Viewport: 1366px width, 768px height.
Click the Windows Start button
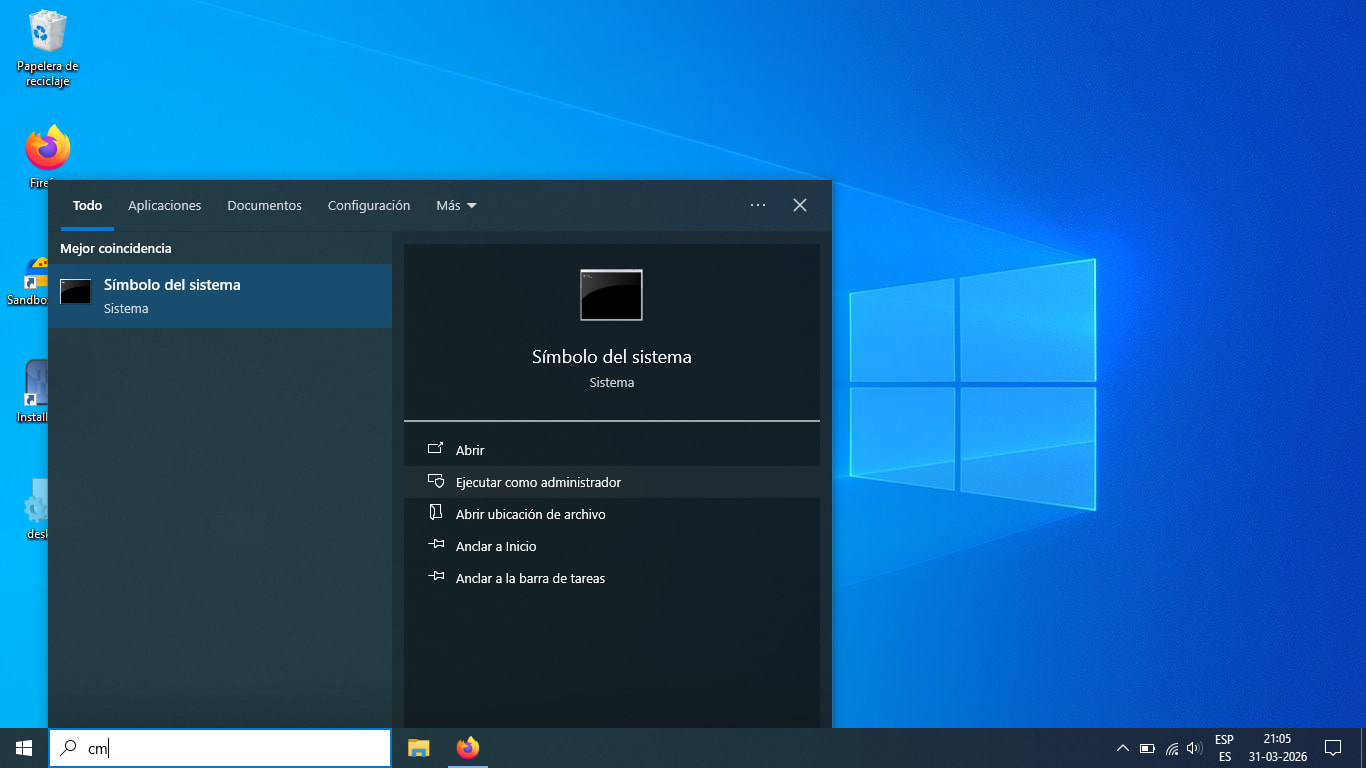(x=24, y=748)
